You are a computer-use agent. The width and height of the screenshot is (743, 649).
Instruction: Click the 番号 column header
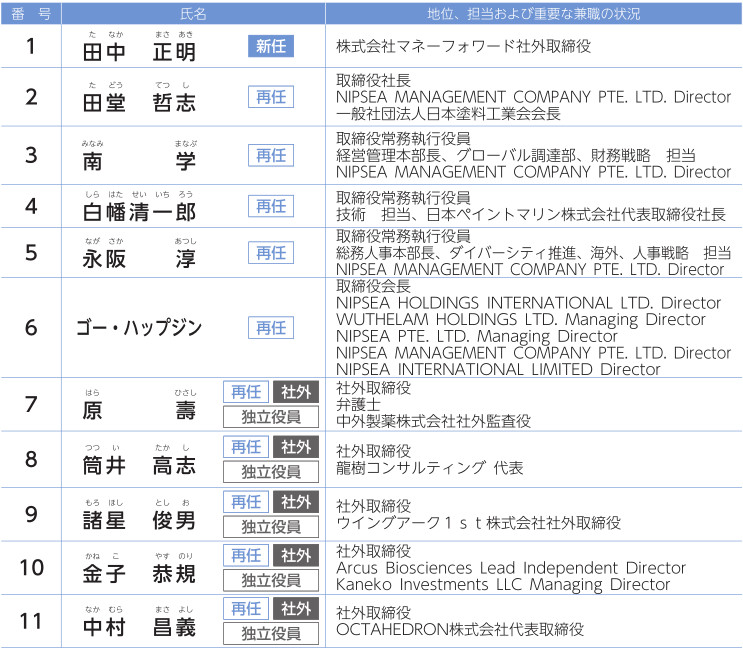point(31,13)
